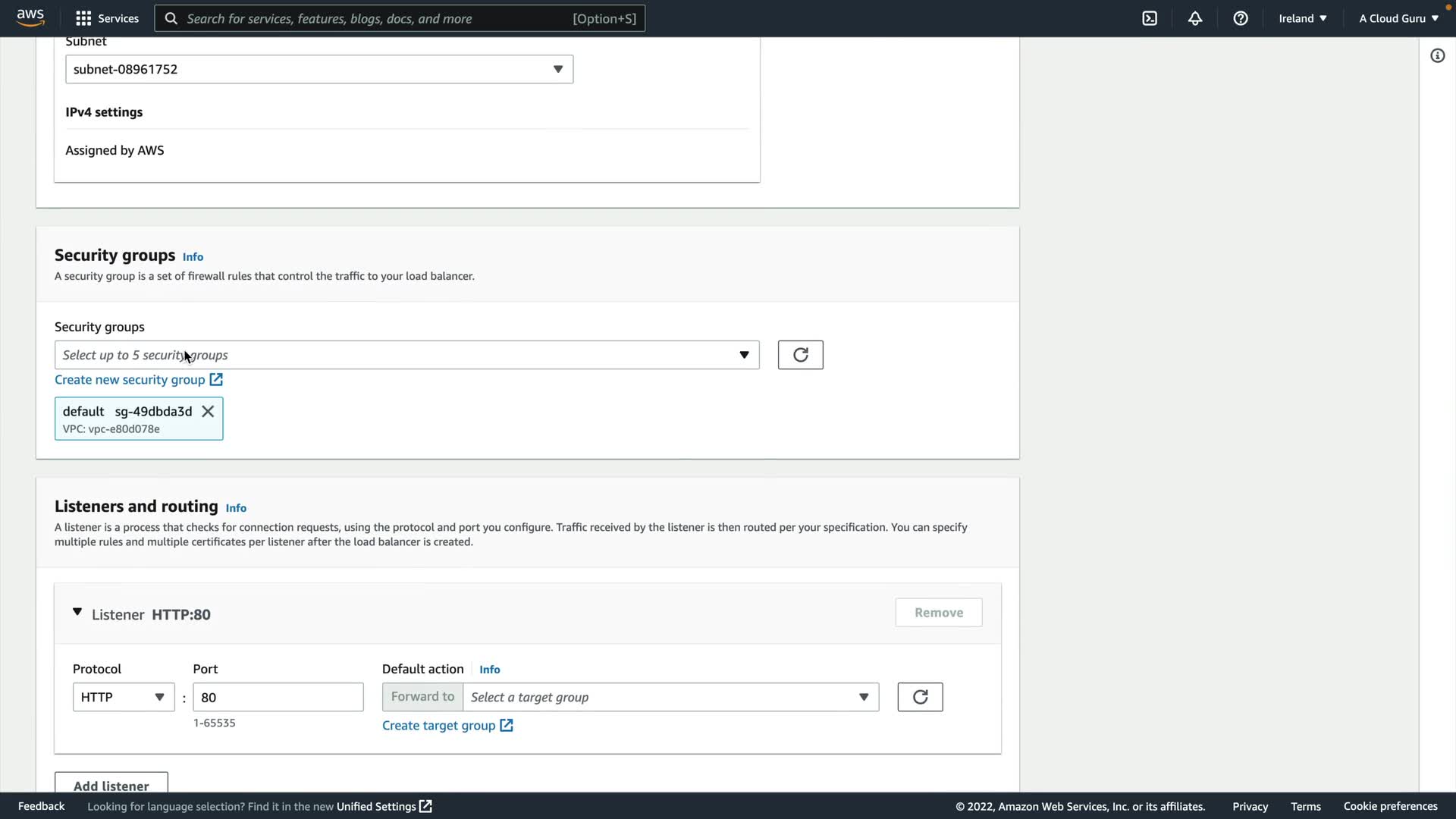Collapse the Listener HTTP:80 section
Screen dimensions: 1456x819
[77, 613]
